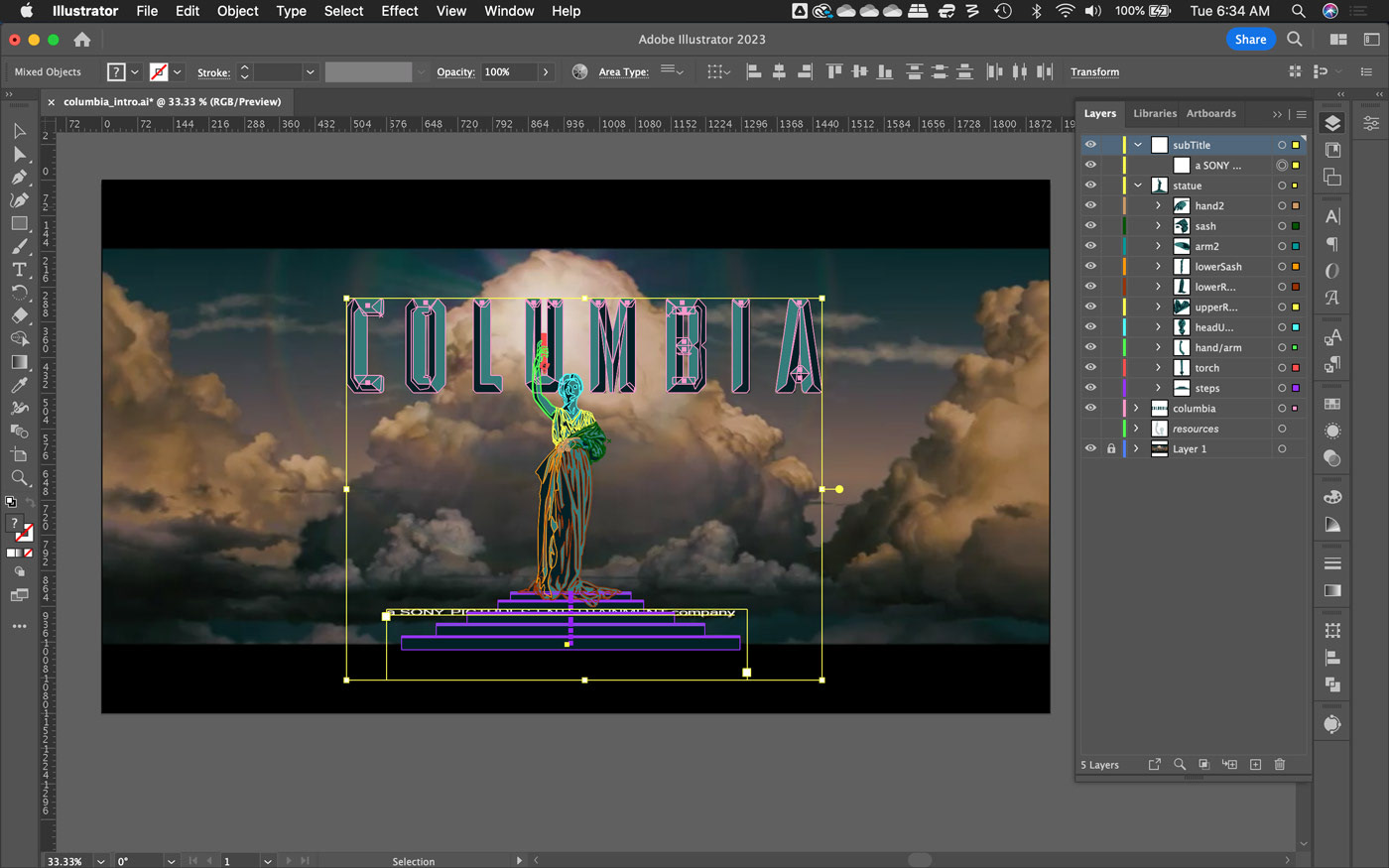Create a new layer in Layers panel
1389x868 pixels.
1255,765
